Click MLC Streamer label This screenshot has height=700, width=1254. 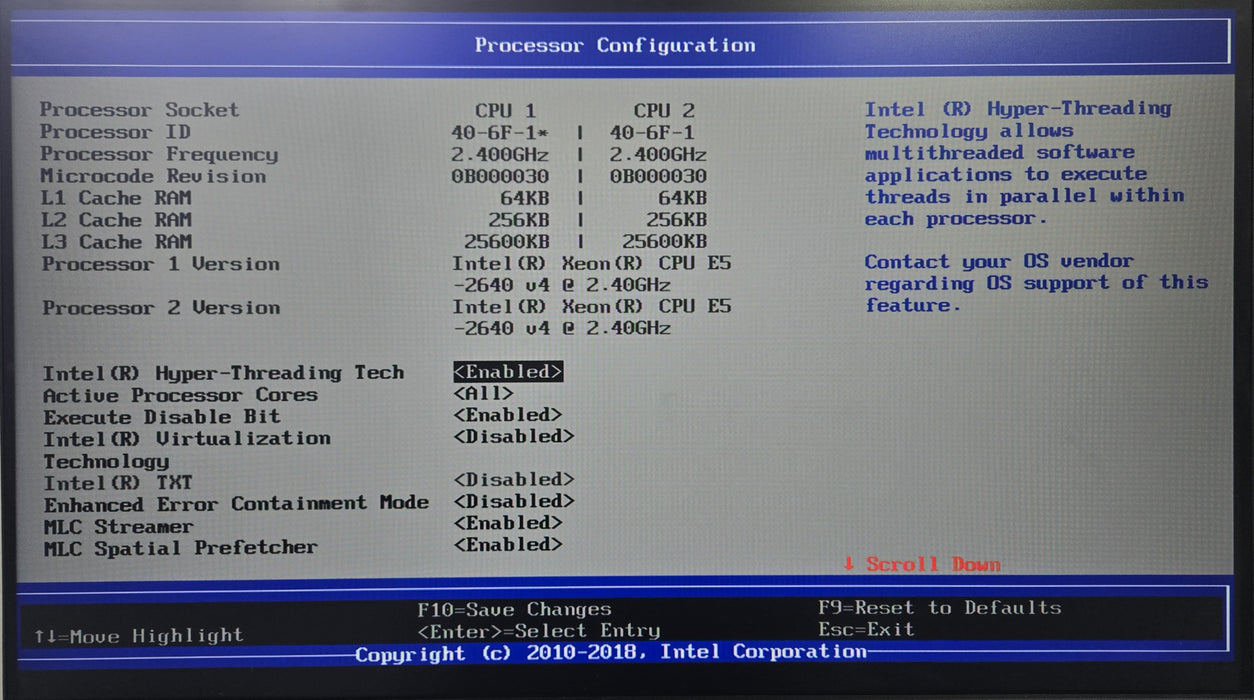pyautogui.click(x=118, y=527)
